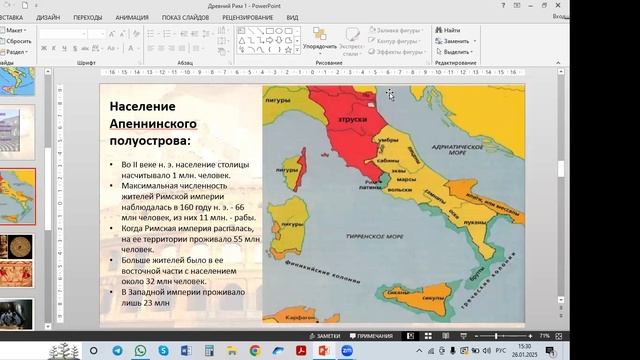640x360 pixels.
Task: Fit slide to window icon
Action: tap(559, 336)
